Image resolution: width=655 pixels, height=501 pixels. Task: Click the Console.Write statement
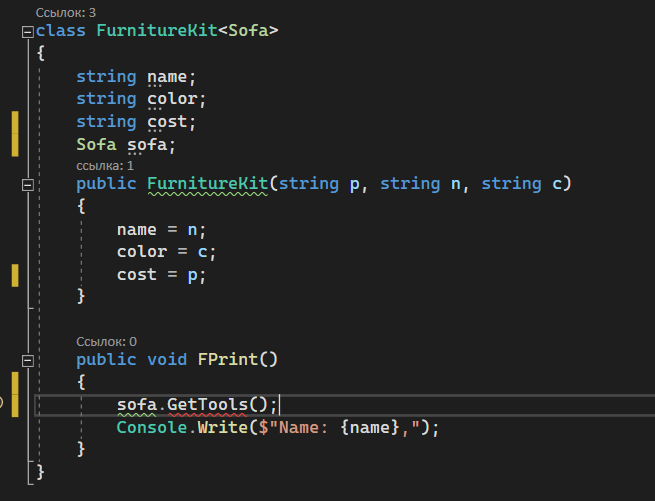(278, 428)
